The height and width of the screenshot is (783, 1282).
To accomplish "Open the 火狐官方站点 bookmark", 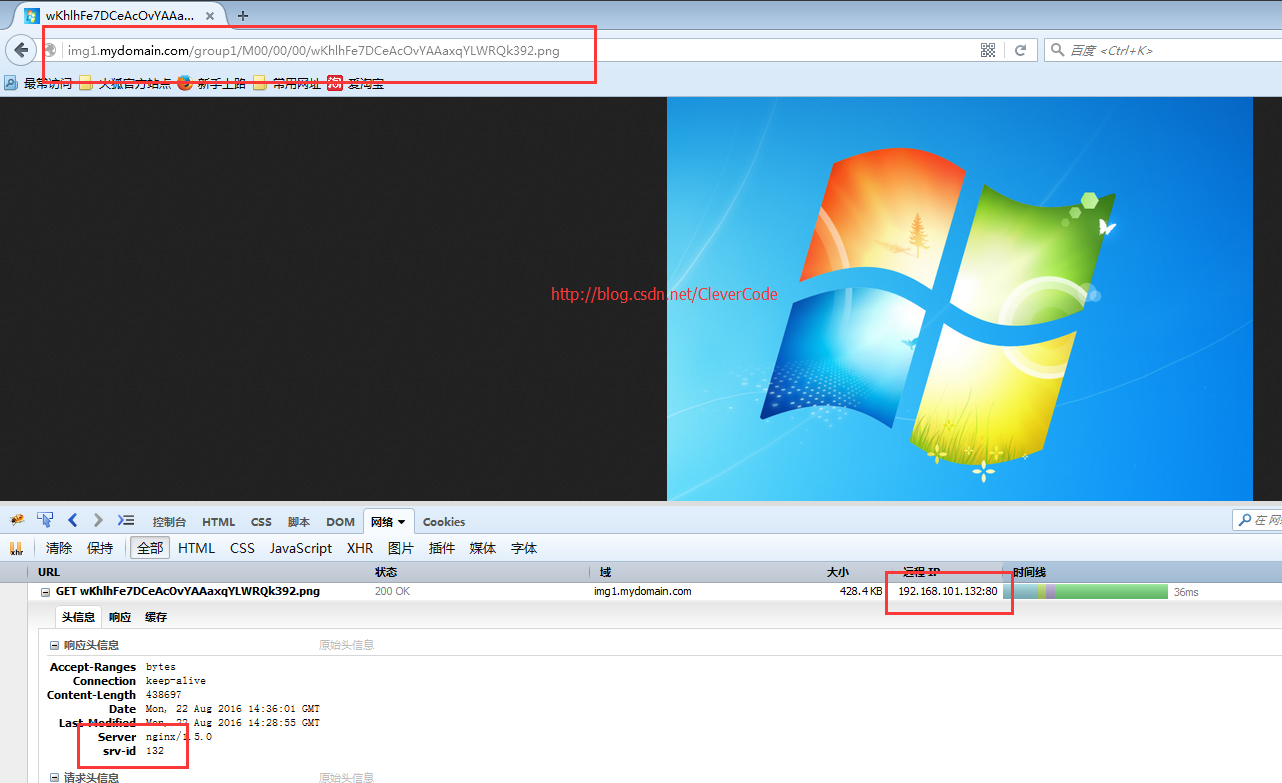I will pos(125,84).
